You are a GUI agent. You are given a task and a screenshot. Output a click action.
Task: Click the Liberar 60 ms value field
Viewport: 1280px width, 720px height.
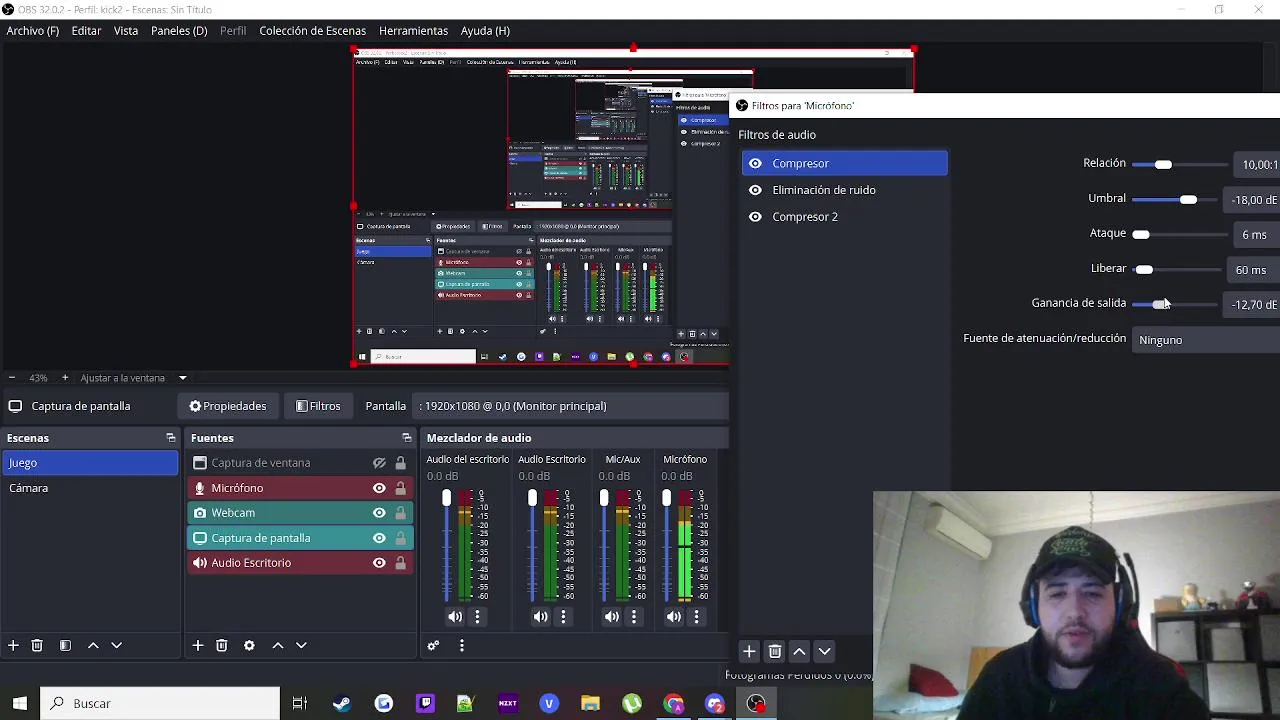coord(1255,270)
